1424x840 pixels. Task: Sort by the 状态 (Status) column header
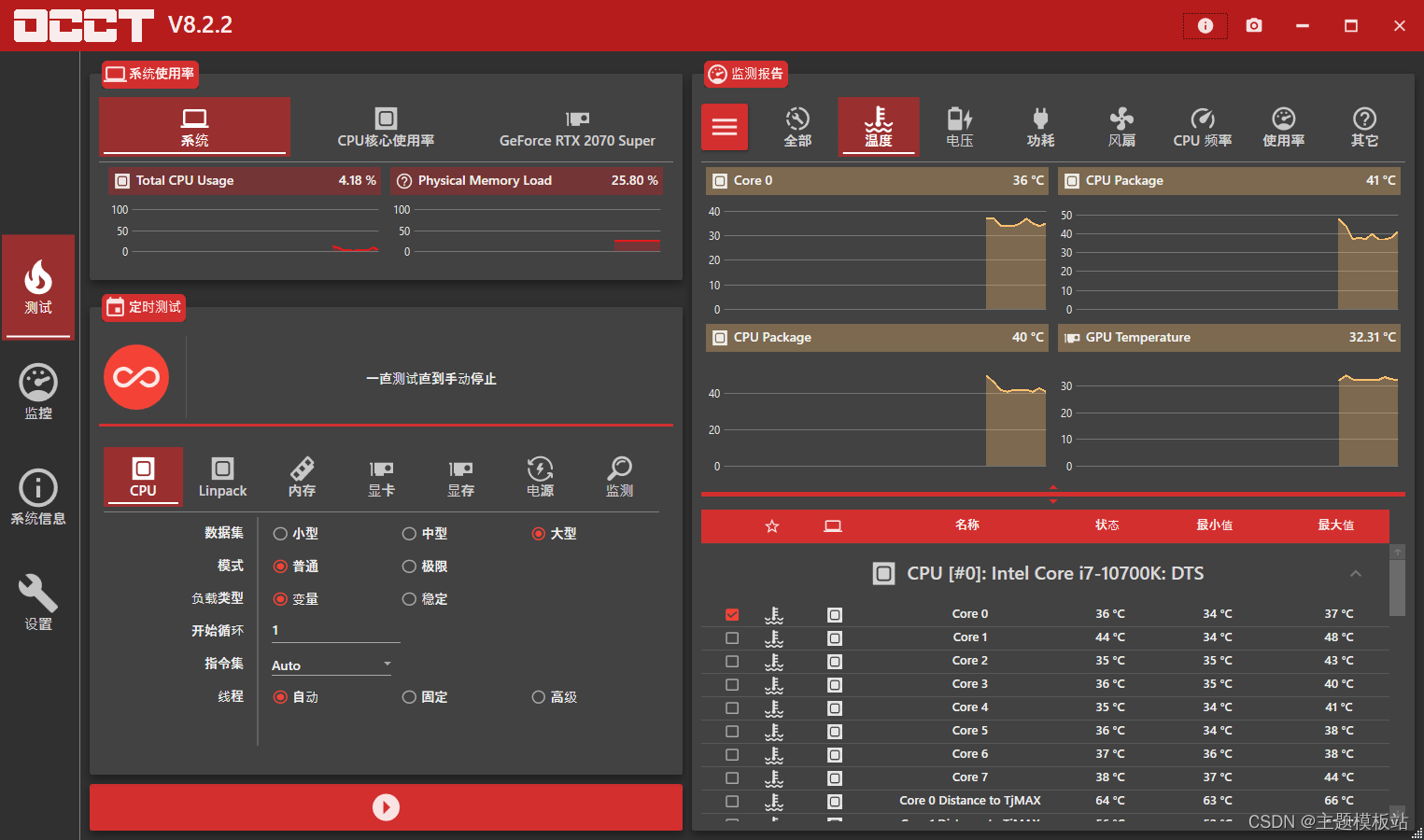point(1107,525)
